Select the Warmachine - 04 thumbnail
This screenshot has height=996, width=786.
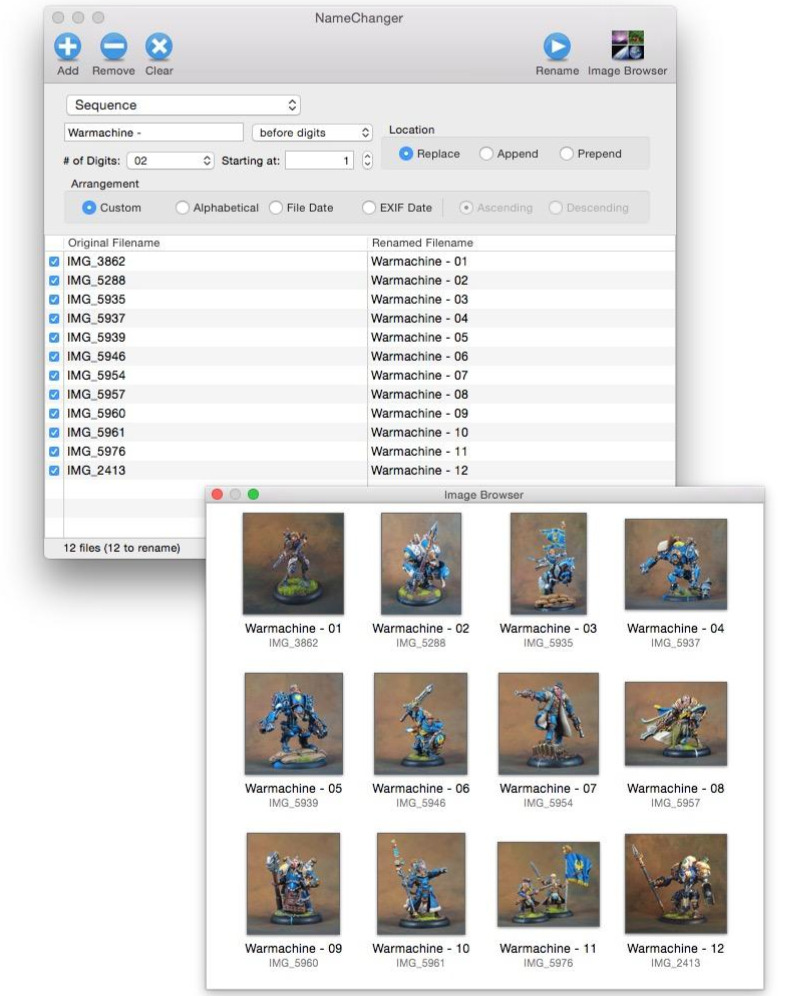675,565
